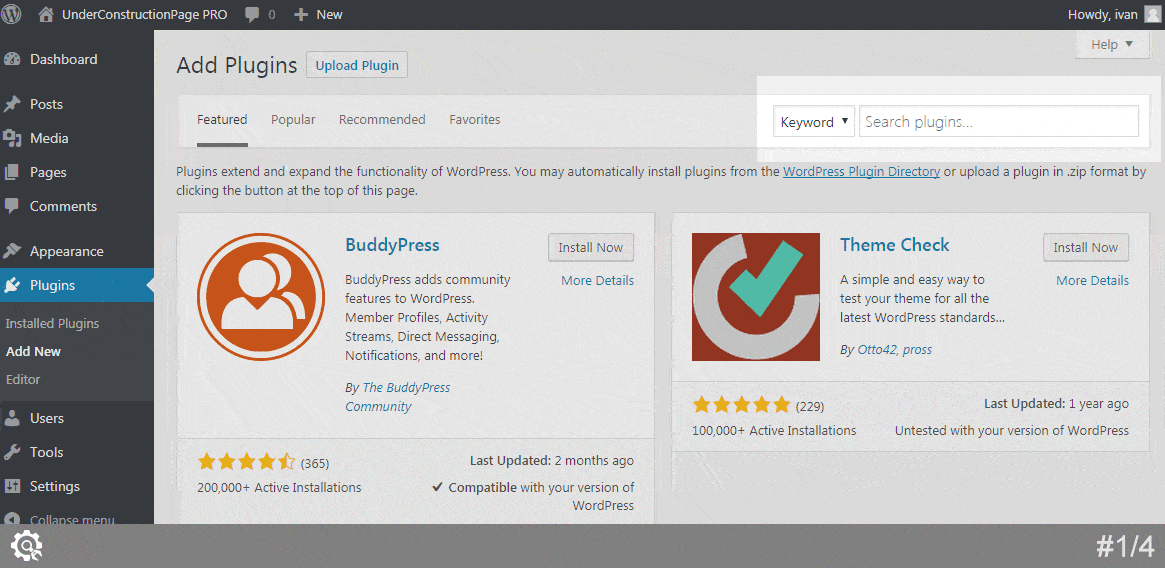Click the WordPress logo icon
Image resolution: width=1165 pixels, height=568 pixels.
point(12,14)
